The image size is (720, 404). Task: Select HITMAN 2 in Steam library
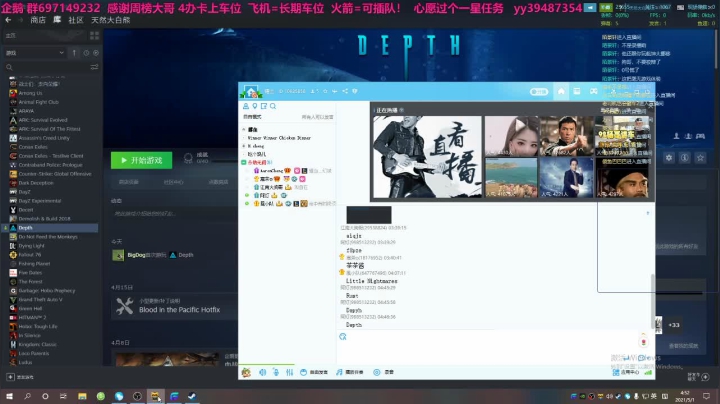[32, 318]
